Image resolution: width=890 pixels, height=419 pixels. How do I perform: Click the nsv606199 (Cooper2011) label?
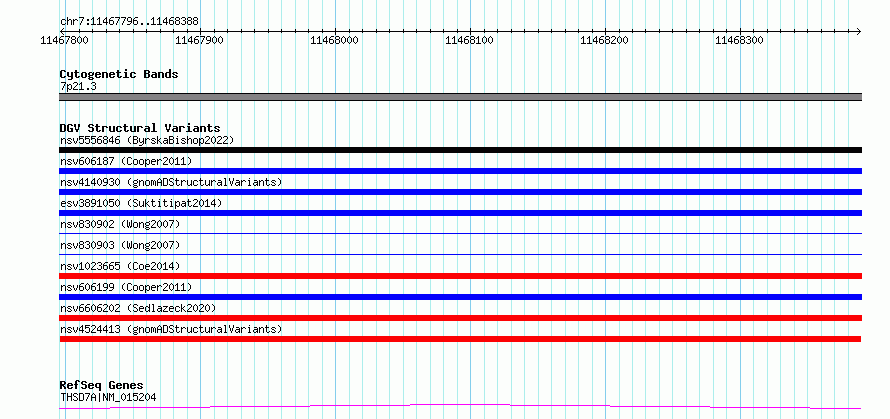click(x=126, y=287)
